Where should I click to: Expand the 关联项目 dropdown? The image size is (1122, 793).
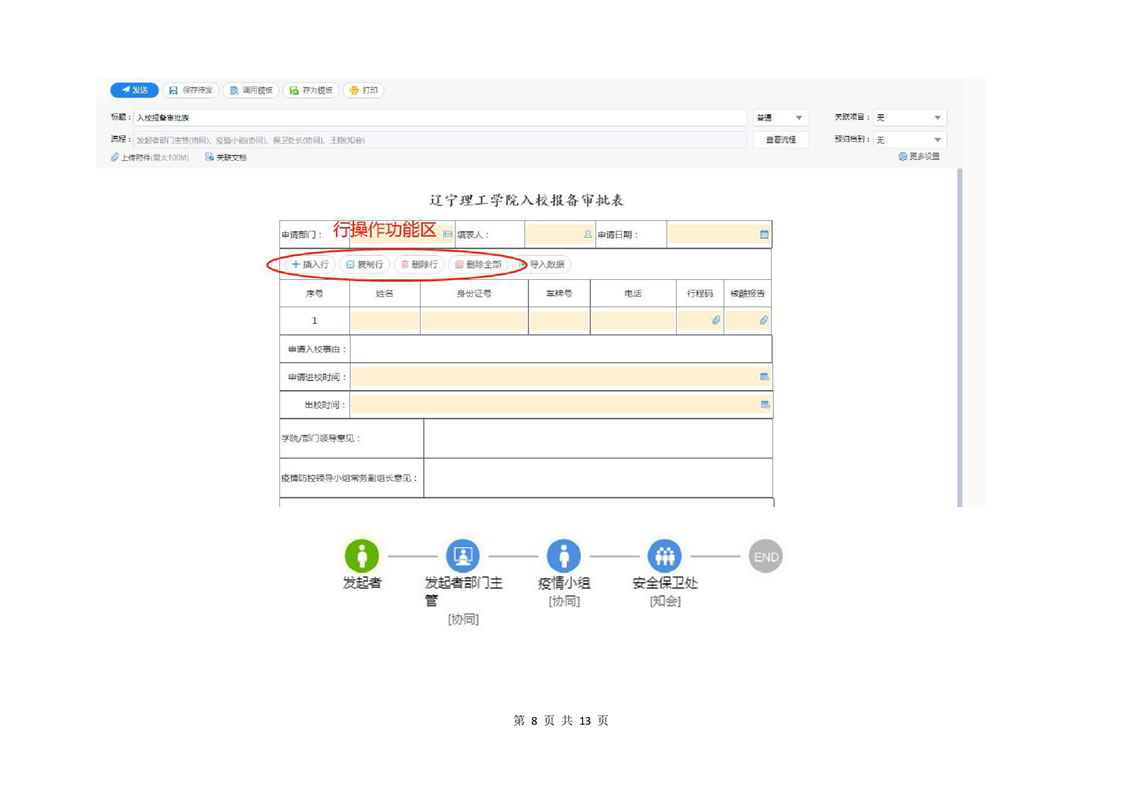pyautogui.click(x=910, y=117)
